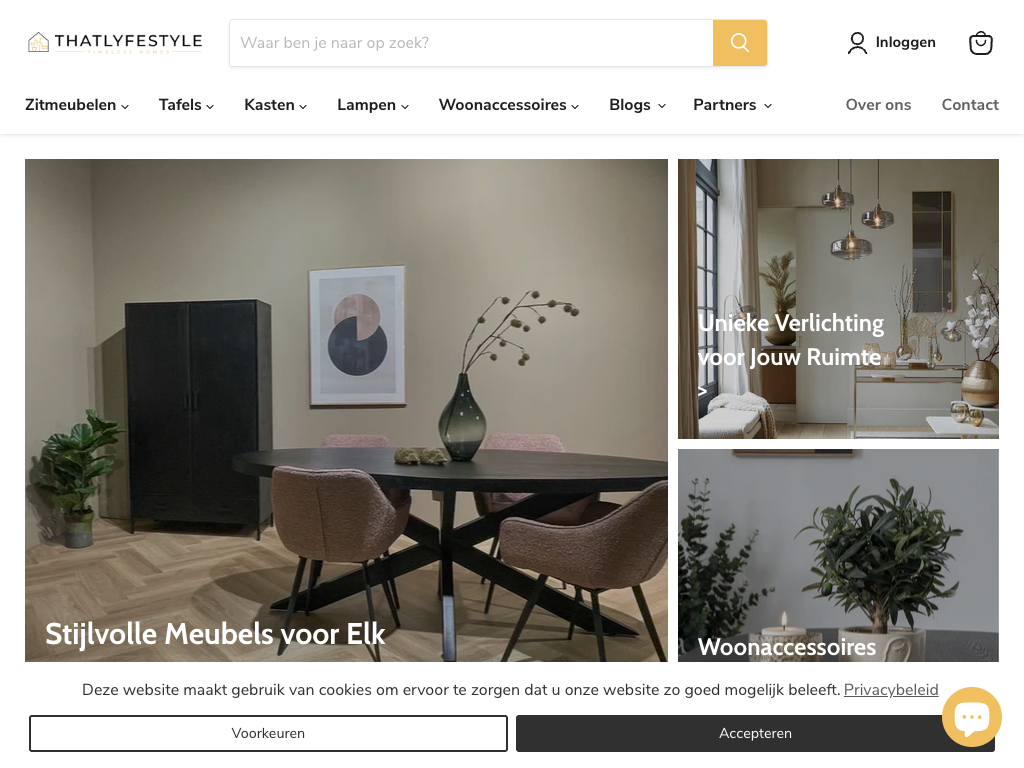Open the Shopify chat bubble widget
Screen dimensions: 1024x768
(972, 716)
